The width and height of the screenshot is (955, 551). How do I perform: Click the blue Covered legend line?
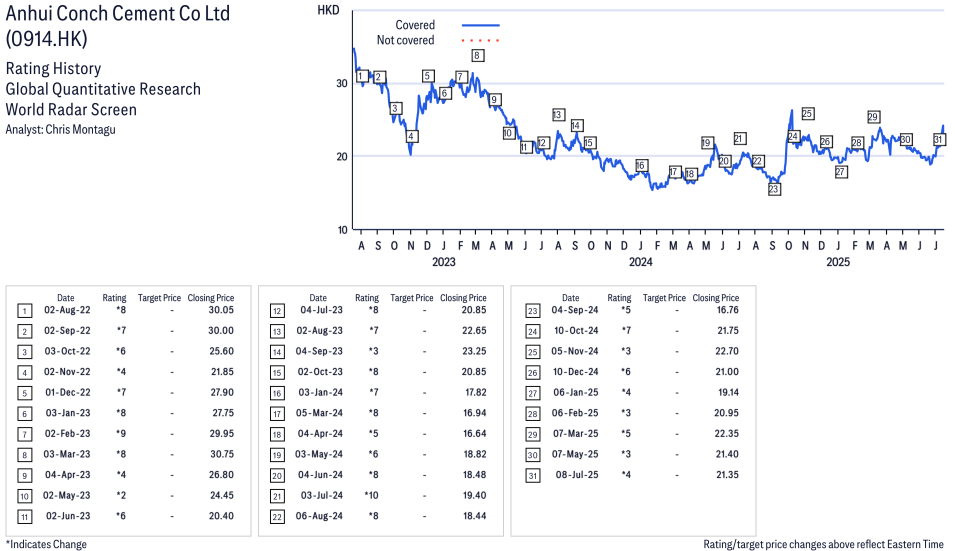481,26
